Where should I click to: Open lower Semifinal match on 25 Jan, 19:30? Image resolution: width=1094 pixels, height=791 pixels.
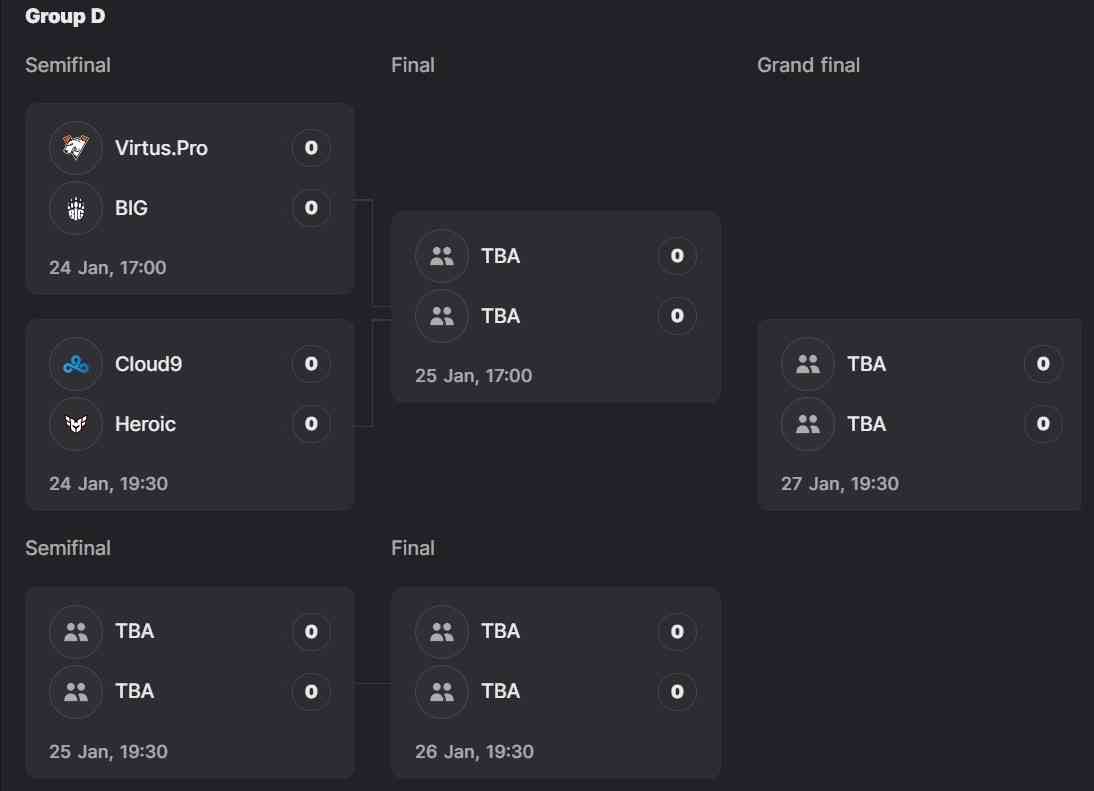108,752
